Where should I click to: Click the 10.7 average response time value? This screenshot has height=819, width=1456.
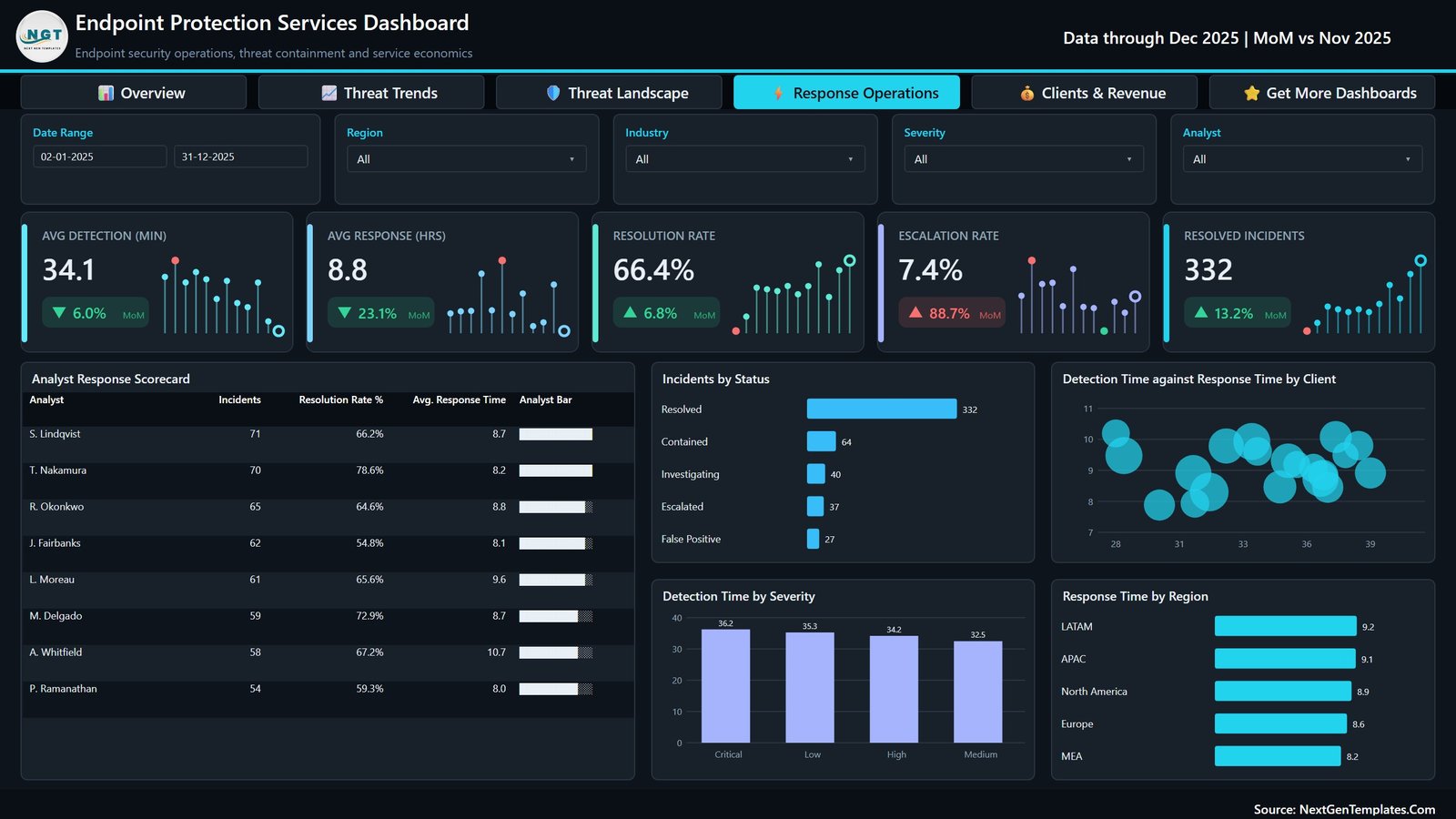point(496,652)
